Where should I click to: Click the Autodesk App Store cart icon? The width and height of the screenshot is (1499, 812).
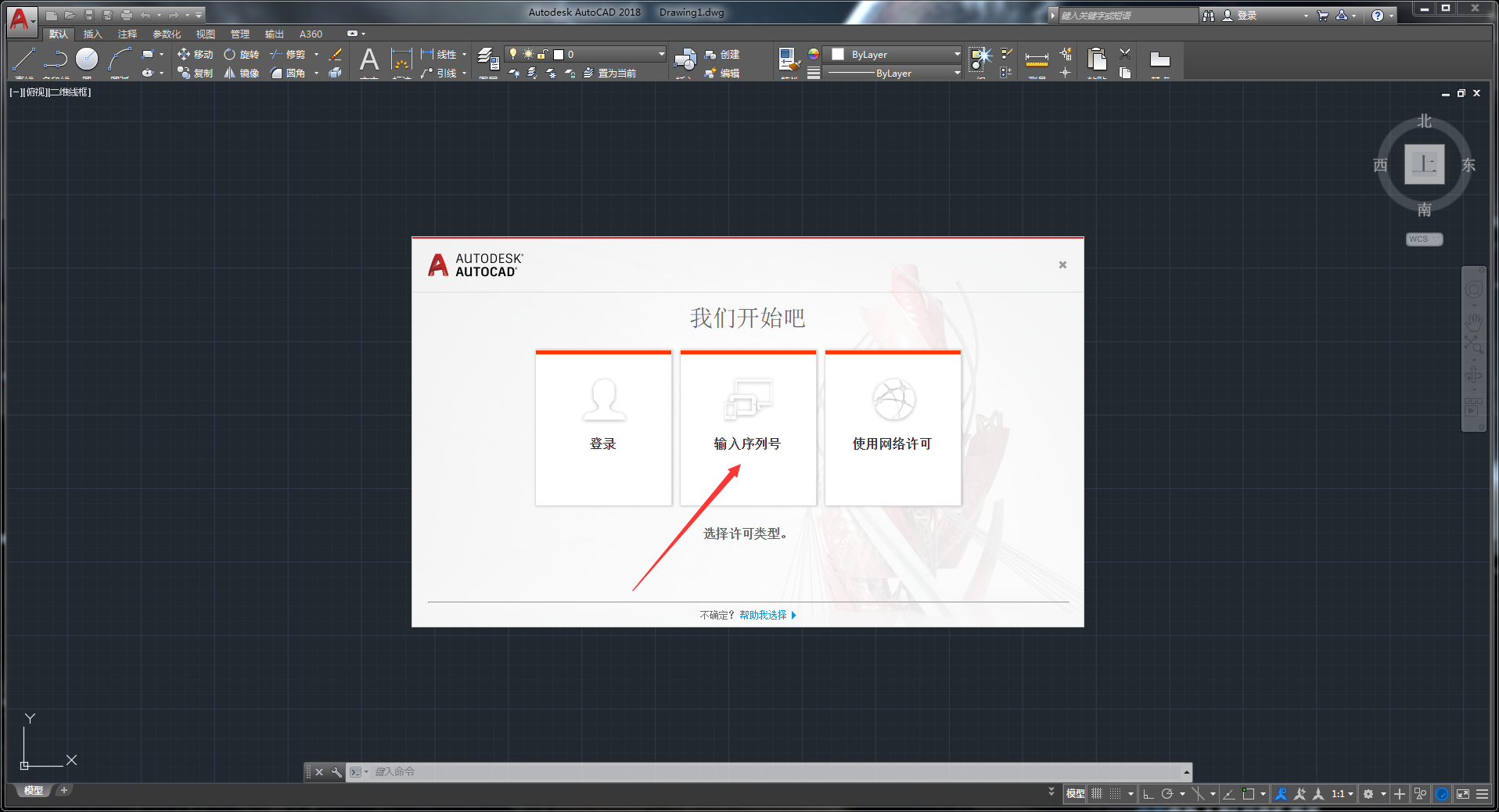[1322, 15]
